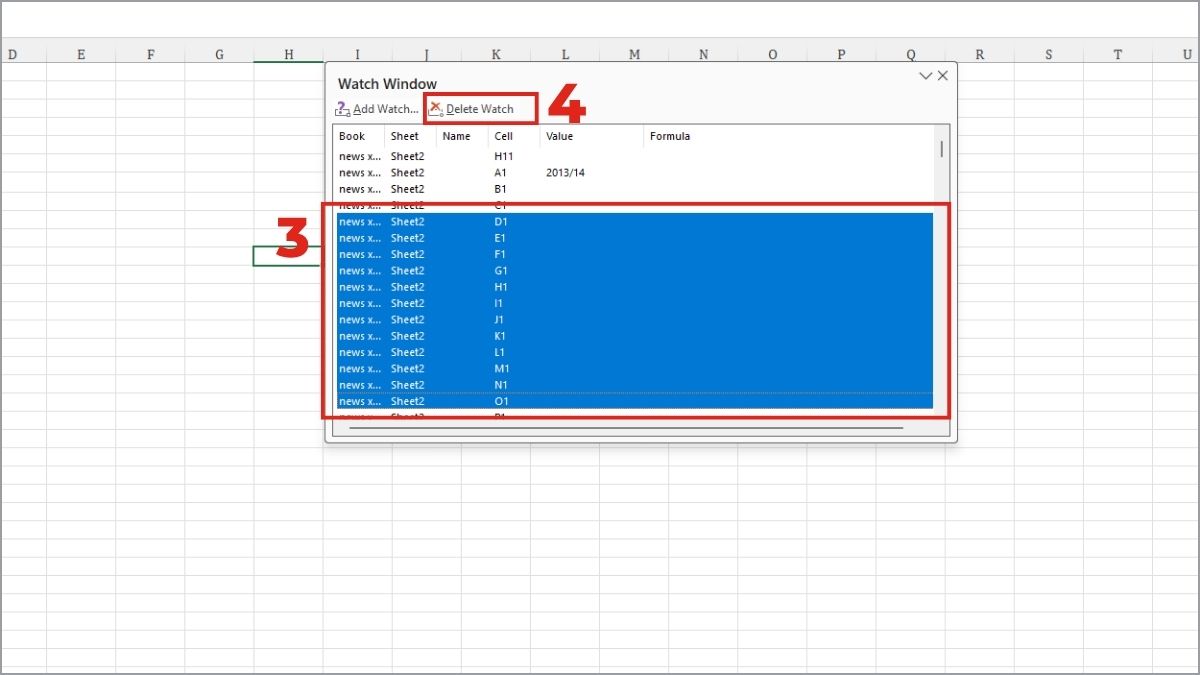
Task: Select the watch row for cell A1
Action: [633, 173]
